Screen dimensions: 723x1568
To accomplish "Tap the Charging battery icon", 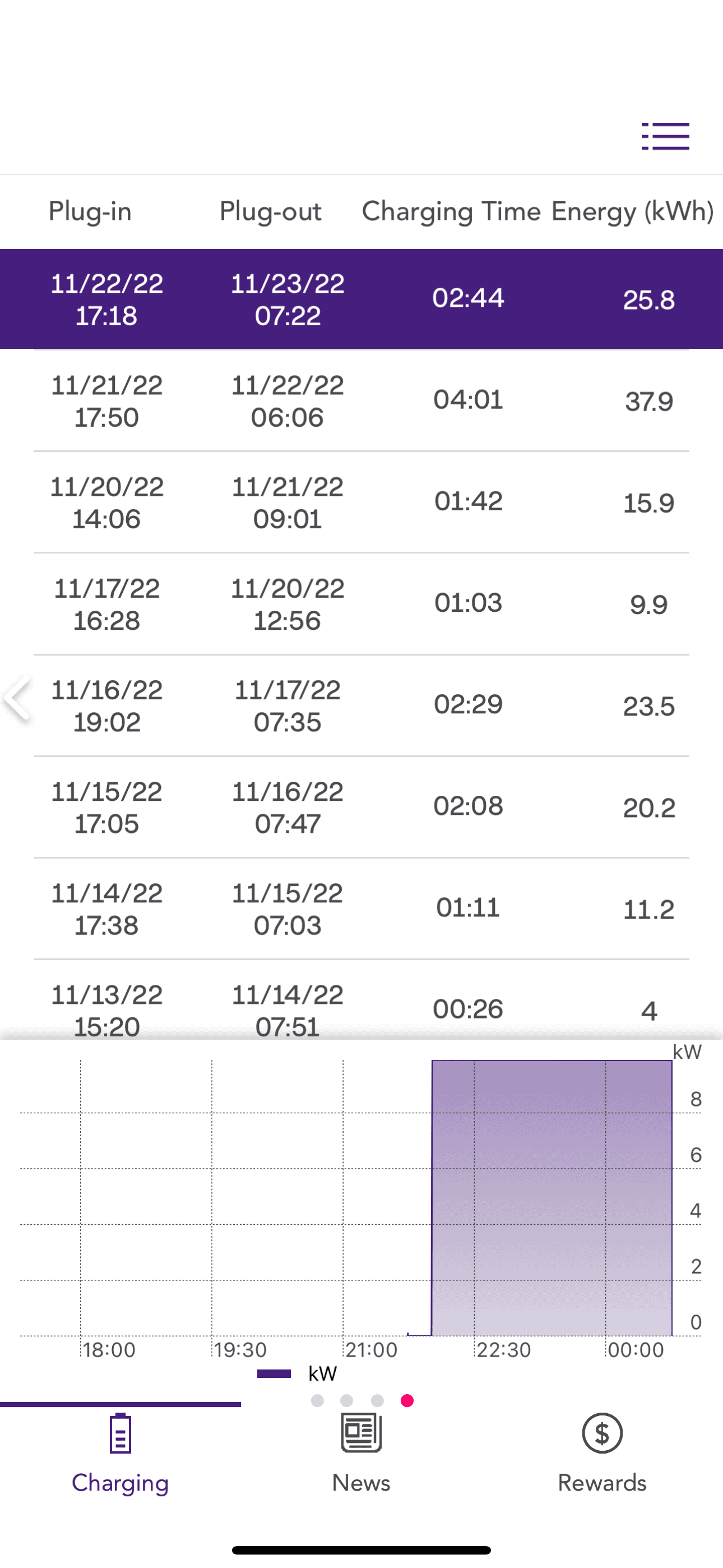I will coord(121,1433).
